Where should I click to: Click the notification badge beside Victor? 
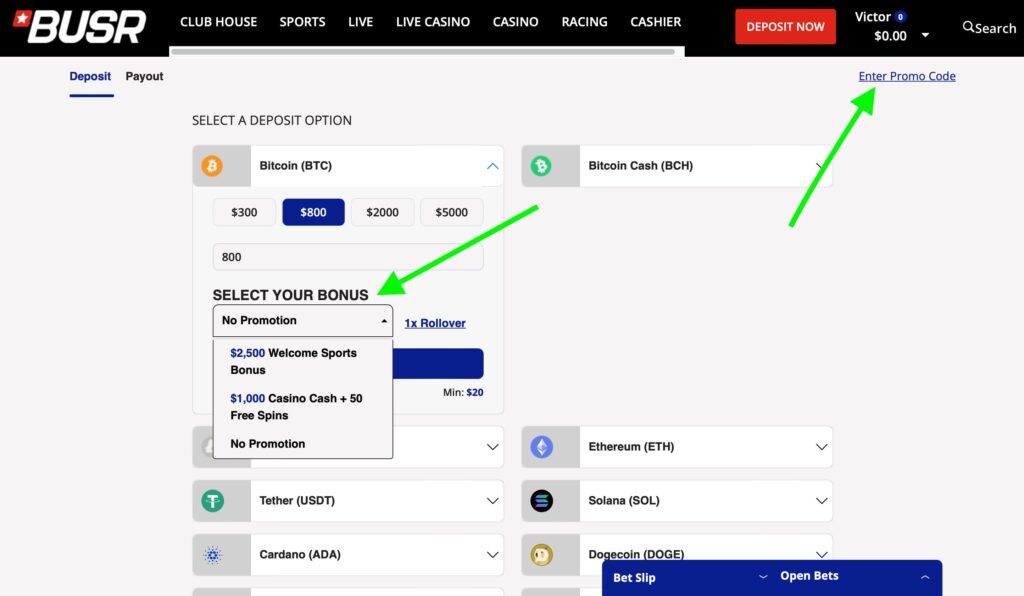pyautogui.click(x=901, y=17)
